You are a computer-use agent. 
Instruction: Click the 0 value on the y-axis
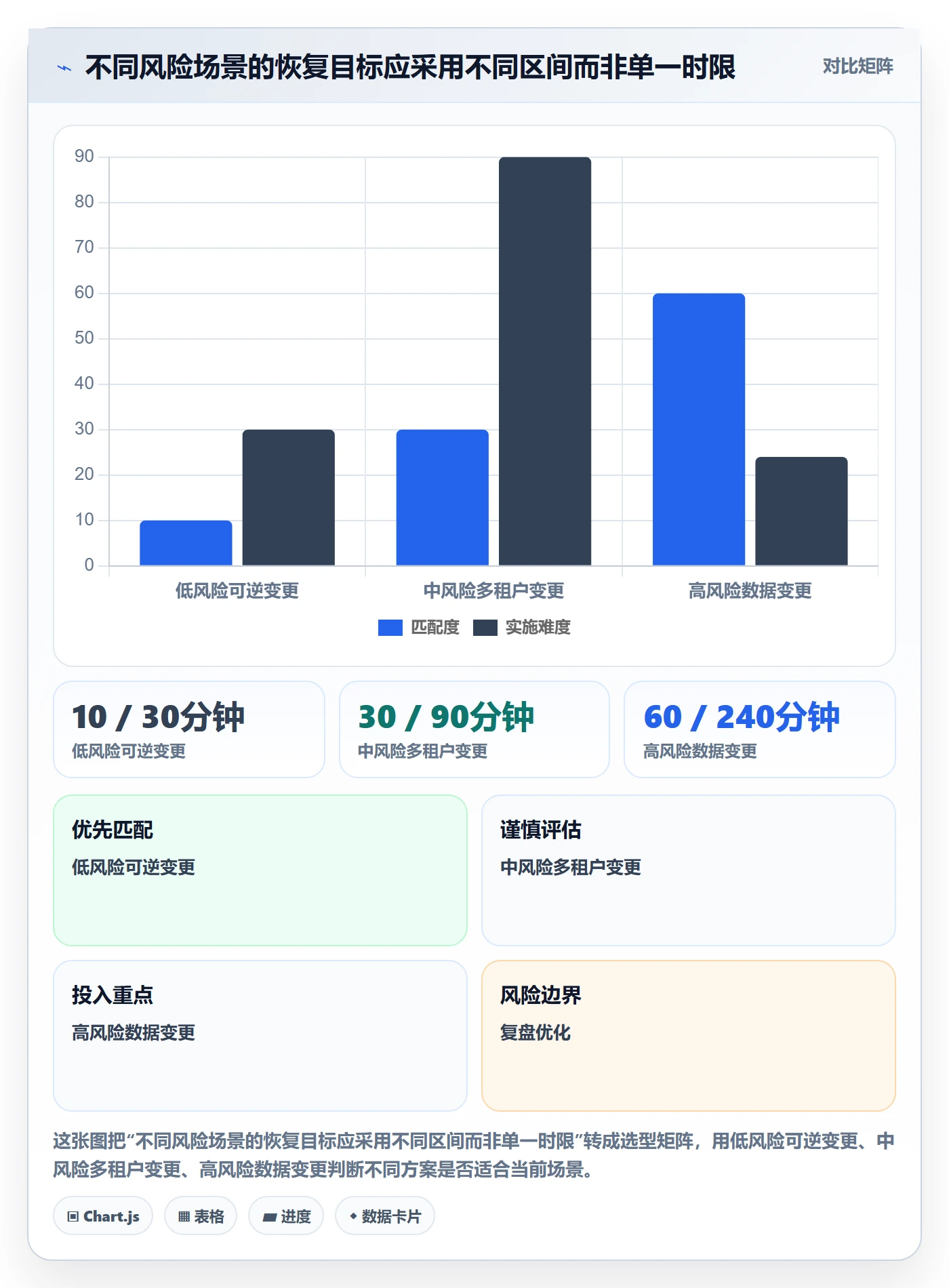pyautogui.click(x=89, y=565)
